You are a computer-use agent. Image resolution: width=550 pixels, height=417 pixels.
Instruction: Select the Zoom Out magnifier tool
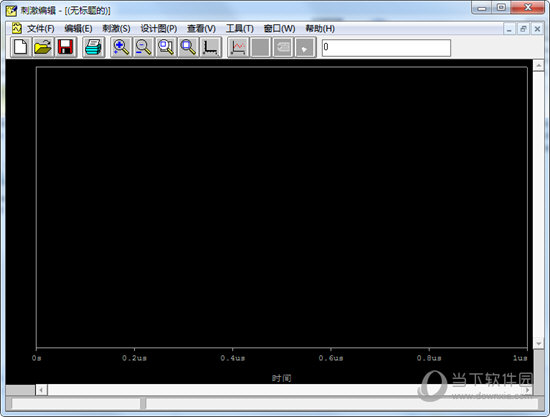pos(143,47)
